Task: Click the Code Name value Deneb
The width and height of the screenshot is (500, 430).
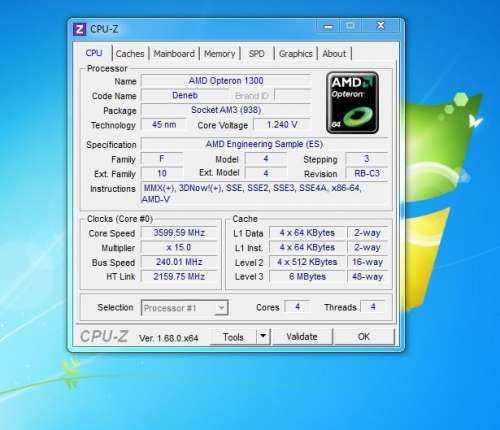Action: 185,95
